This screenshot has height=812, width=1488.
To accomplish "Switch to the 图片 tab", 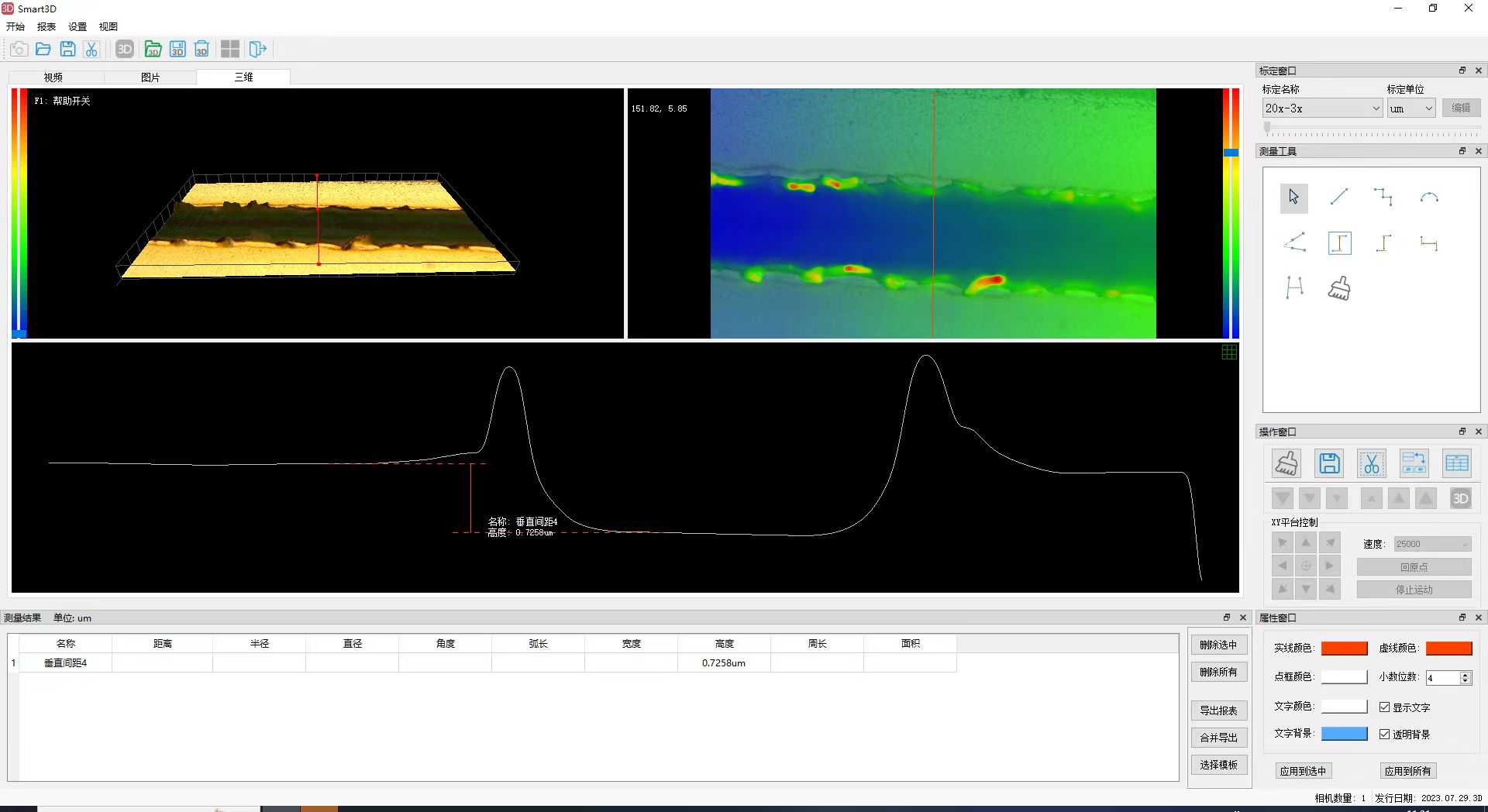I will [150, 77].
